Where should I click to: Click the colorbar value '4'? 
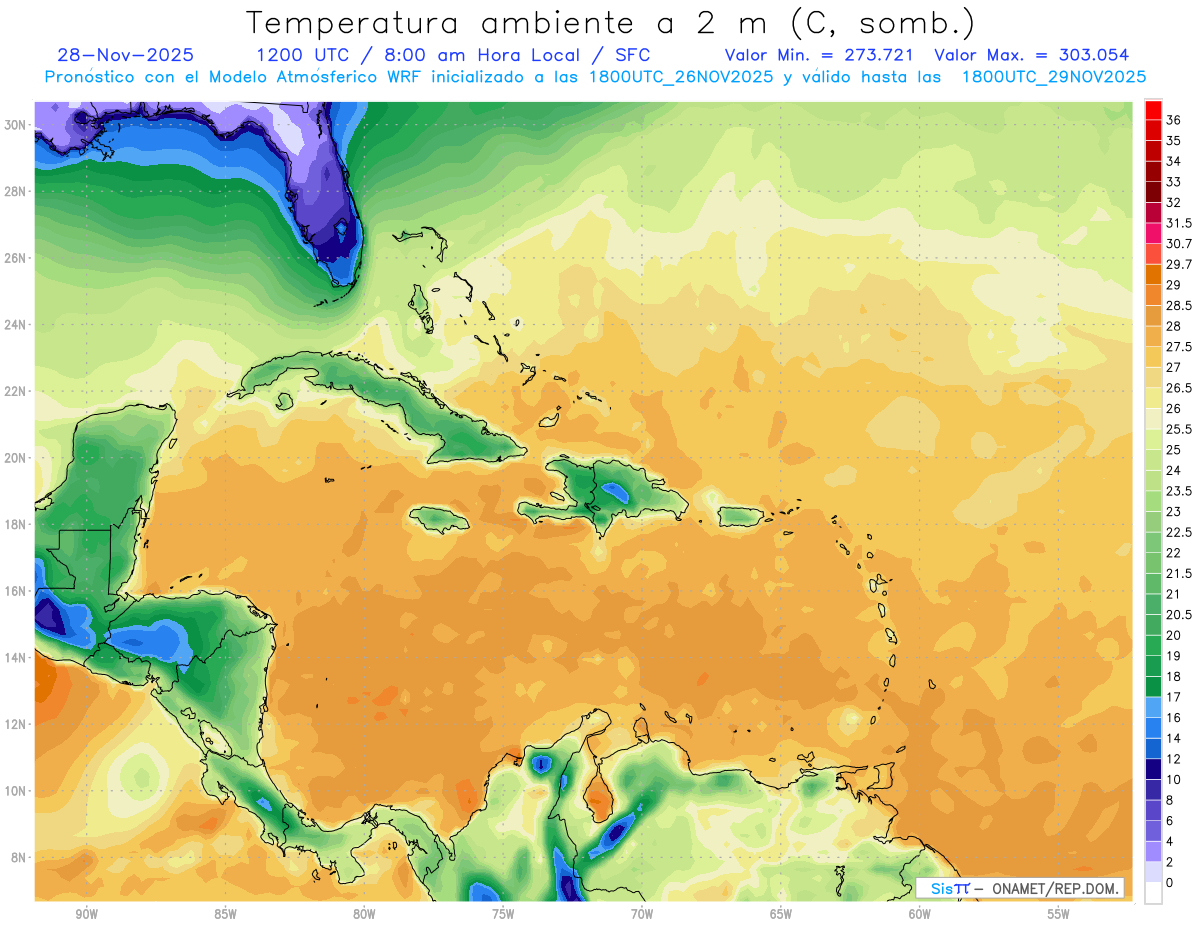[x=1170, y=841]
